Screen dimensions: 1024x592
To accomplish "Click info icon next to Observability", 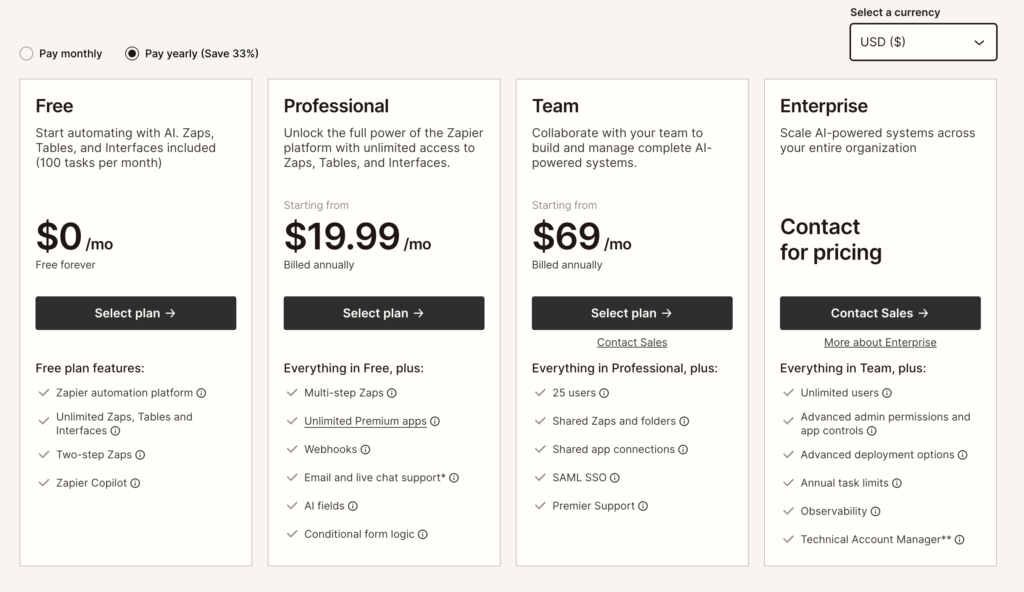I will 876,511.
